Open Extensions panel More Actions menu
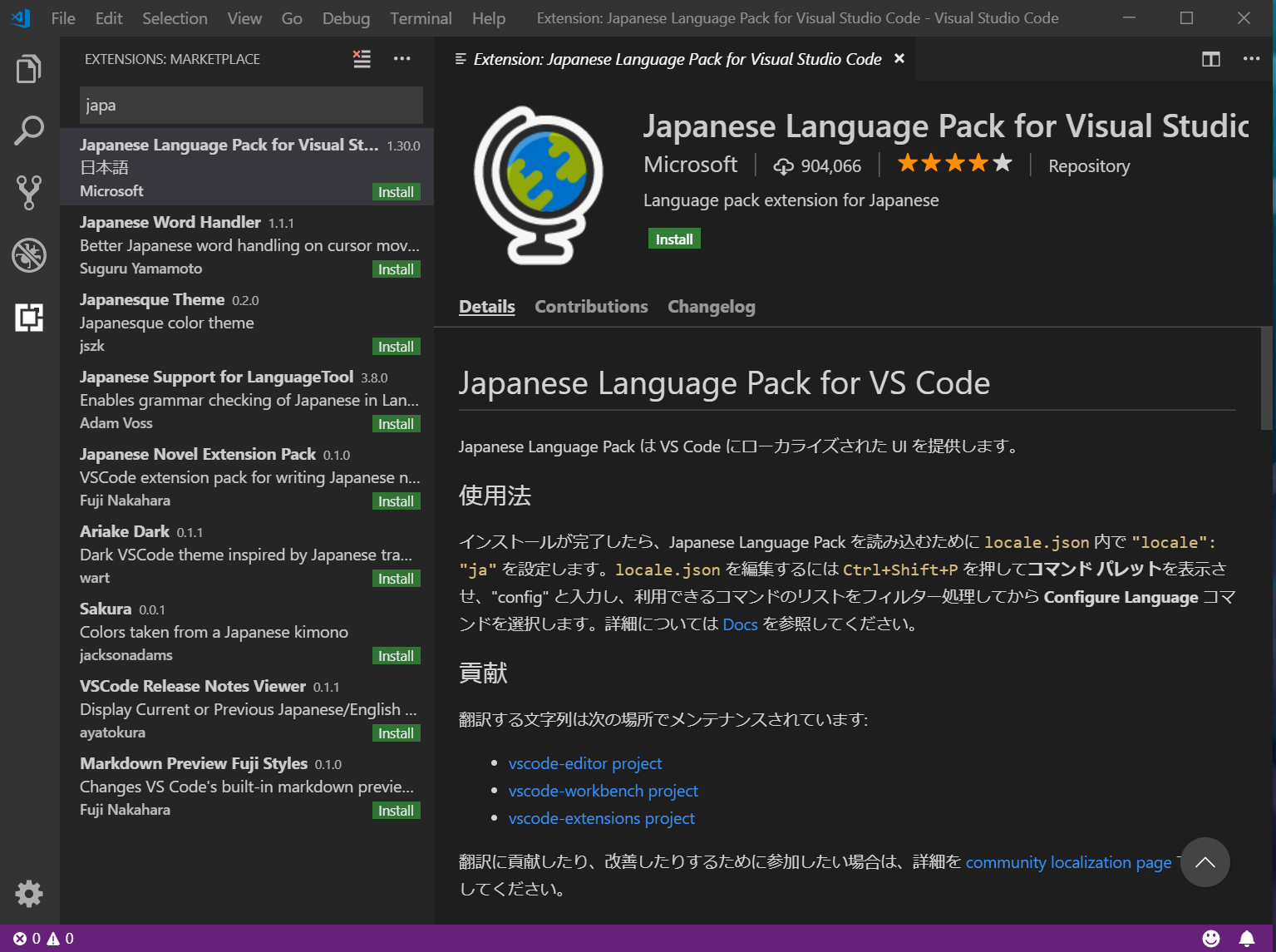Screen dimensions: 1276x952 pos(402,58)
